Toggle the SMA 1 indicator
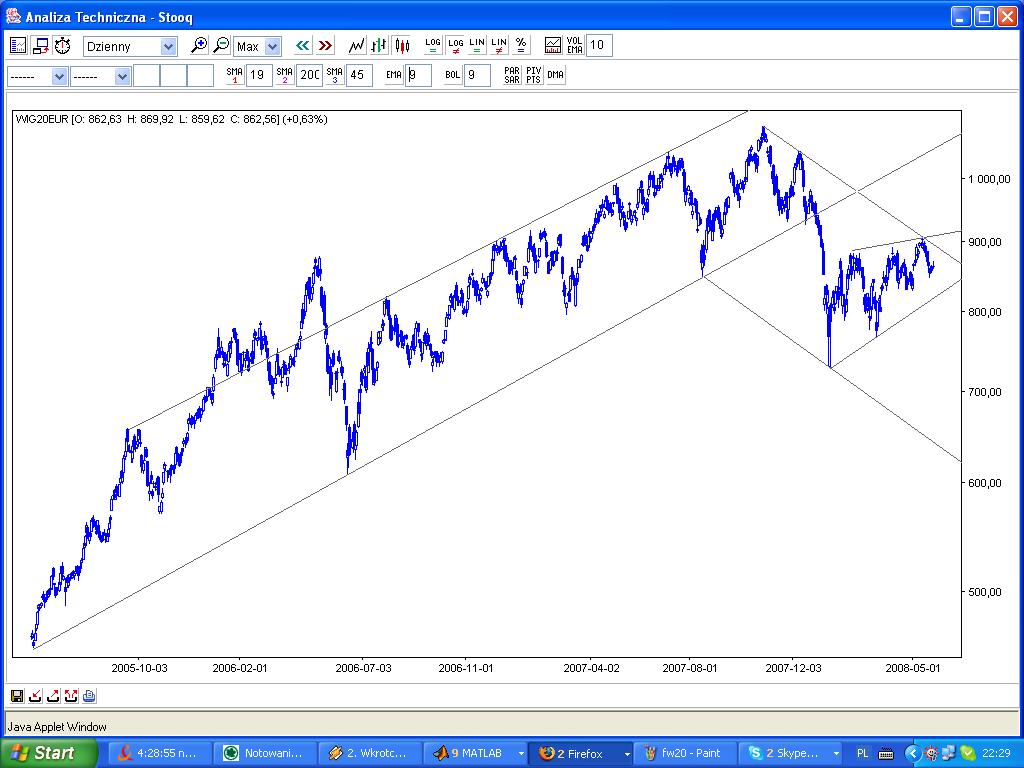 pyautogui.click(x=234, y=76)
